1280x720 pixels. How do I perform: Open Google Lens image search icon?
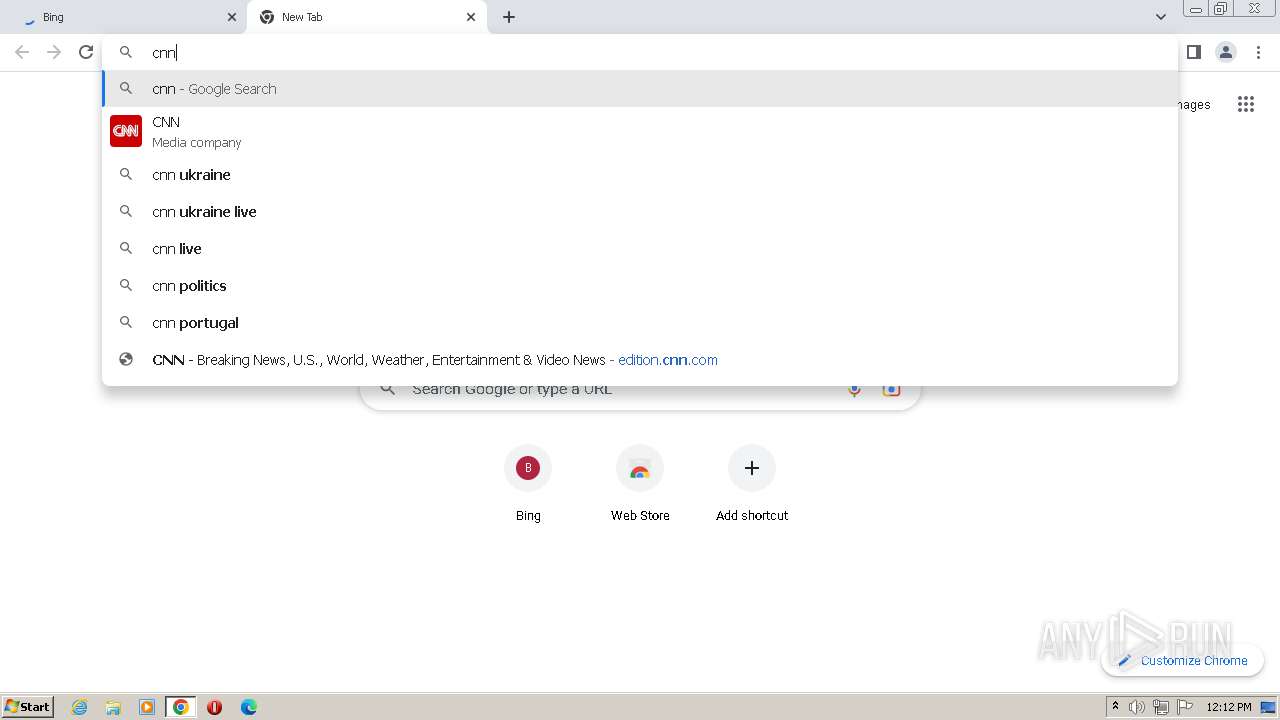(x=891, y=390)
